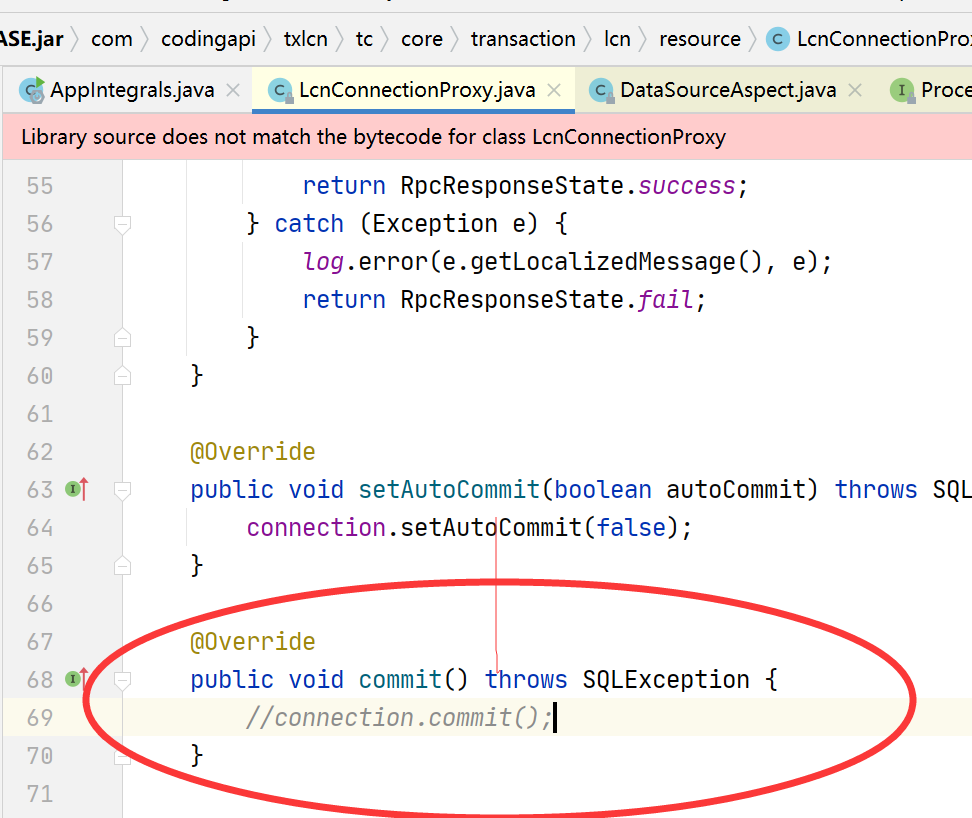
Task: Click the library source mismatch warning banner
Action: [487, 137]
